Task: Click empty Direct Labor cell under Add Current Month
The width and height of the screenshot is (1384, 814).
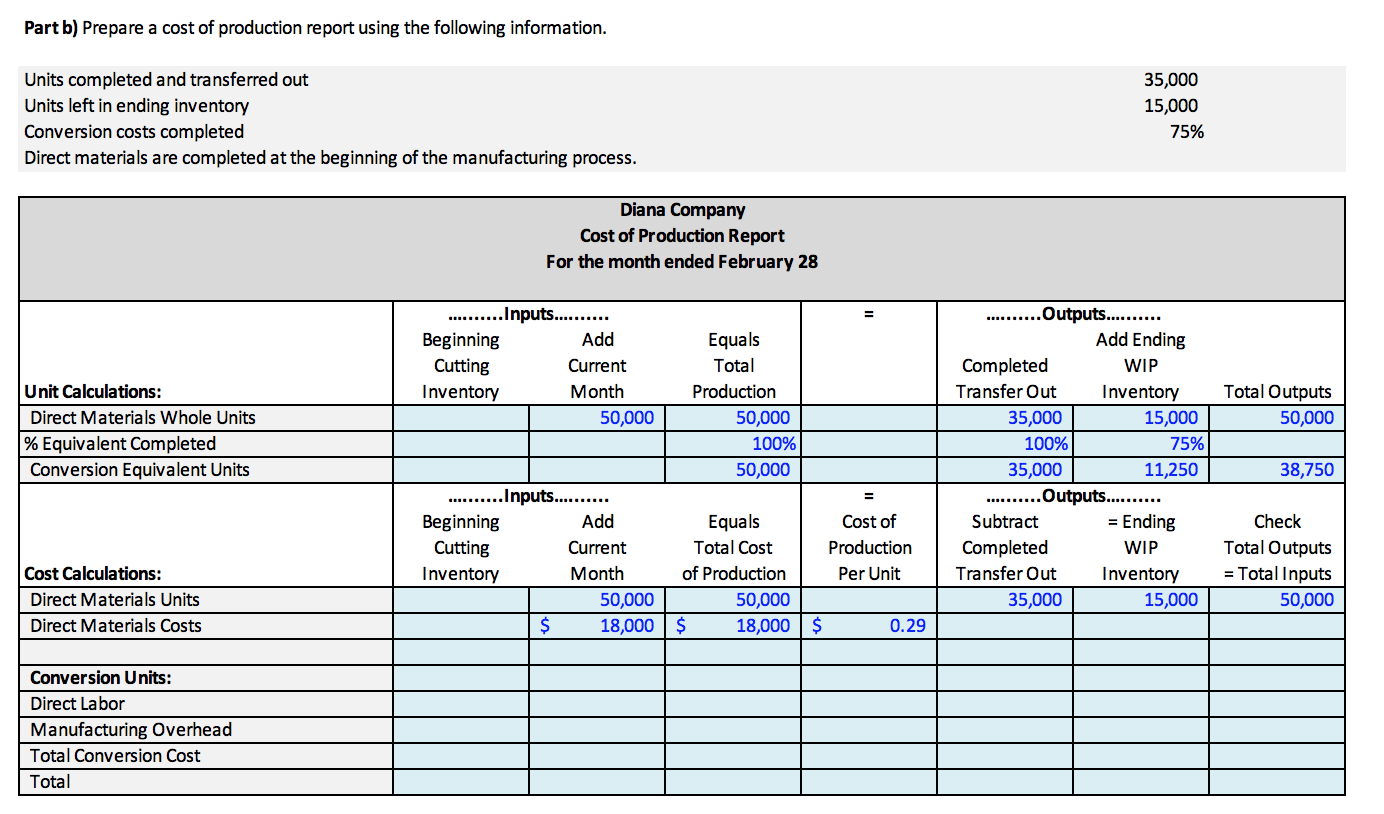Action: click(x=597, y=704)
